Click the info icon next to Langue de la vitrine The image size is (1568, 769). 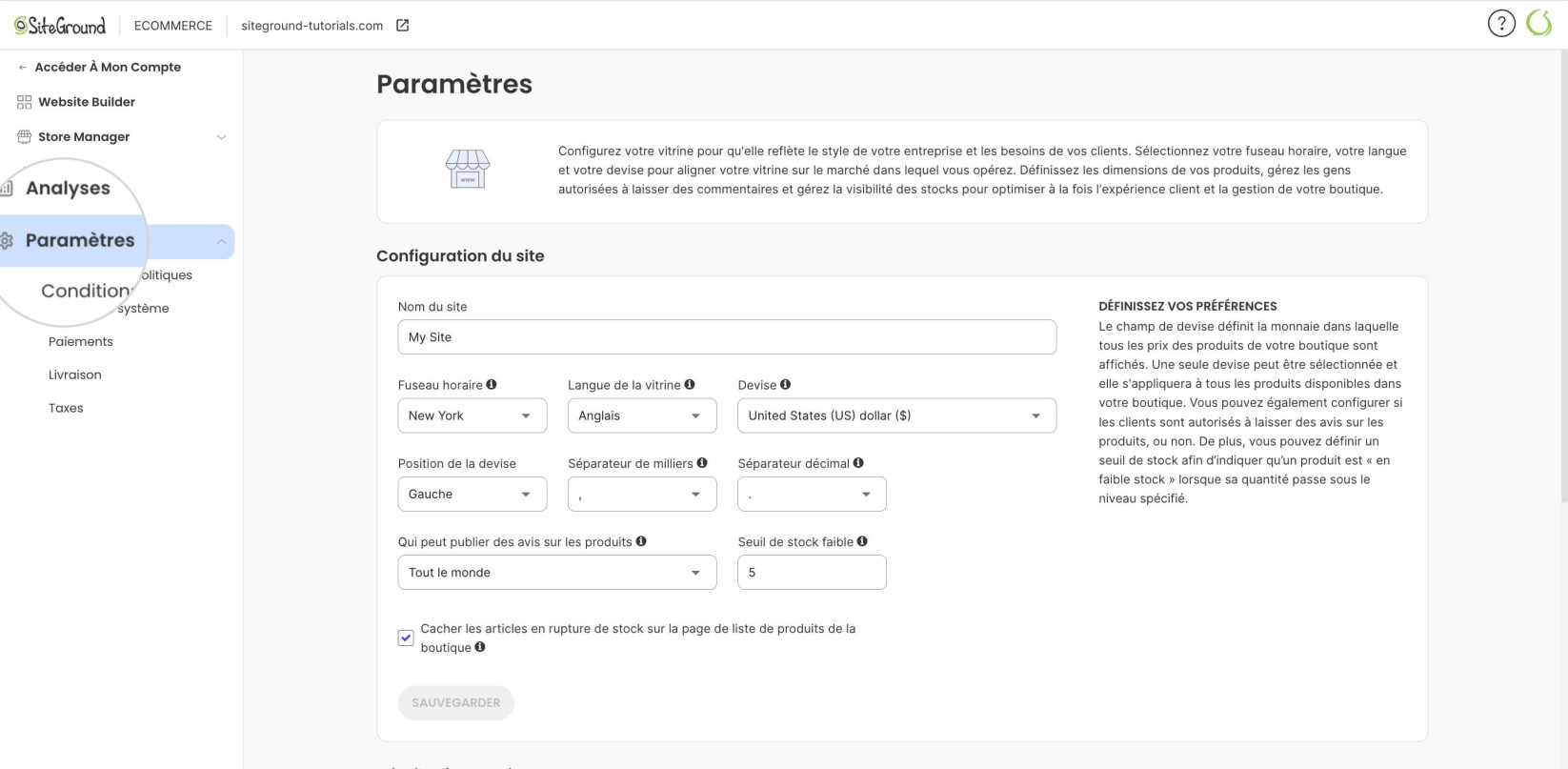point(690,385)
